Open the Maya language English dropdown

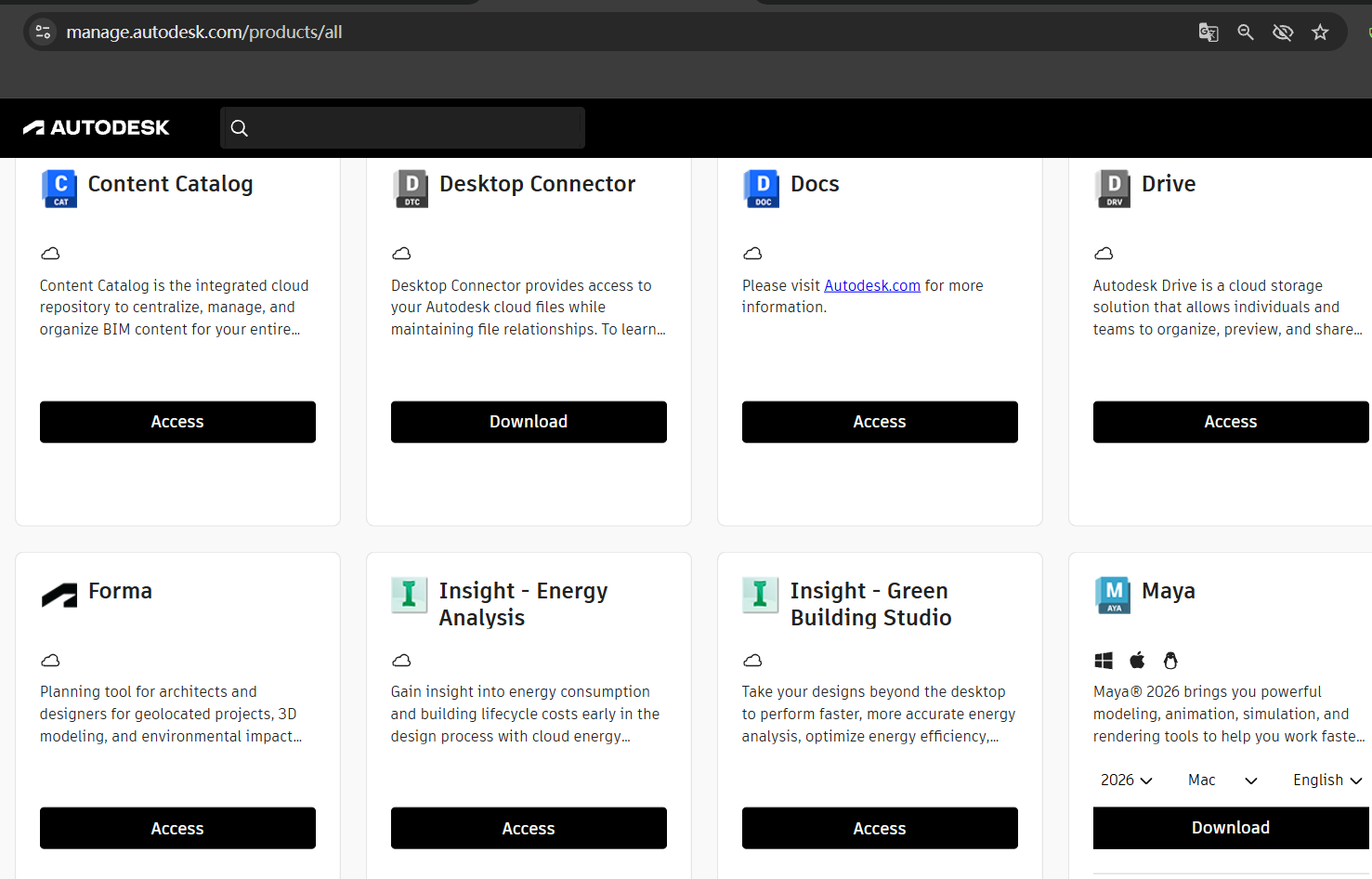click(1326, 781)
